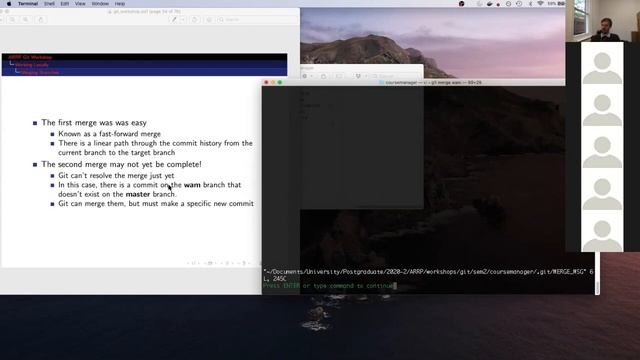Open the View menu
This screenshot has height=360, width=640.
click(80, 4)
